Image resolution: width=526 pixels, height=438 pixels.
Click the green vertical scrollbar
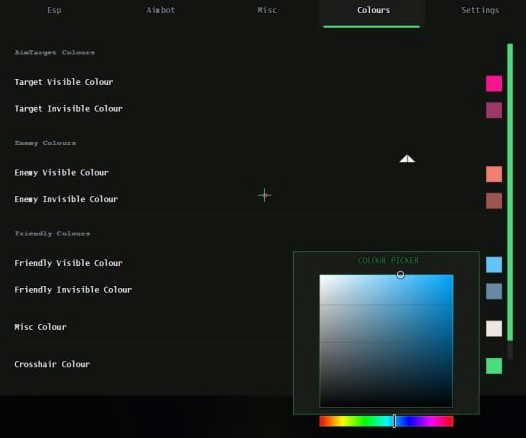[510, 192]
